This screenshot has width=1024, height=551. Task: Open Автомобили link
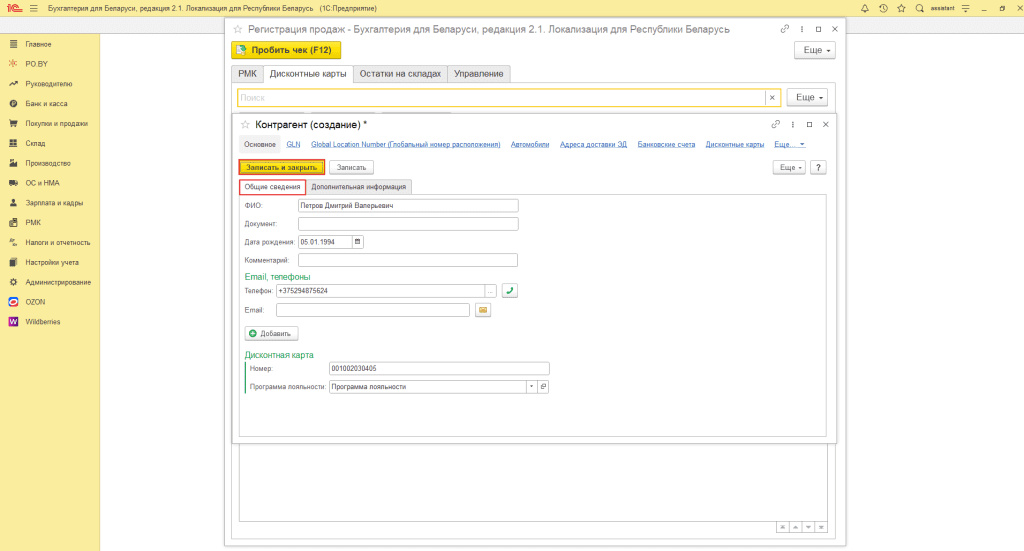[x=530, y=144]
